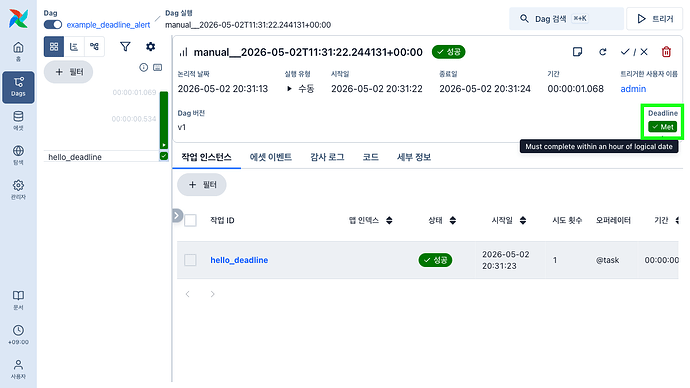Click the run title success badge

tap(448, 52)
